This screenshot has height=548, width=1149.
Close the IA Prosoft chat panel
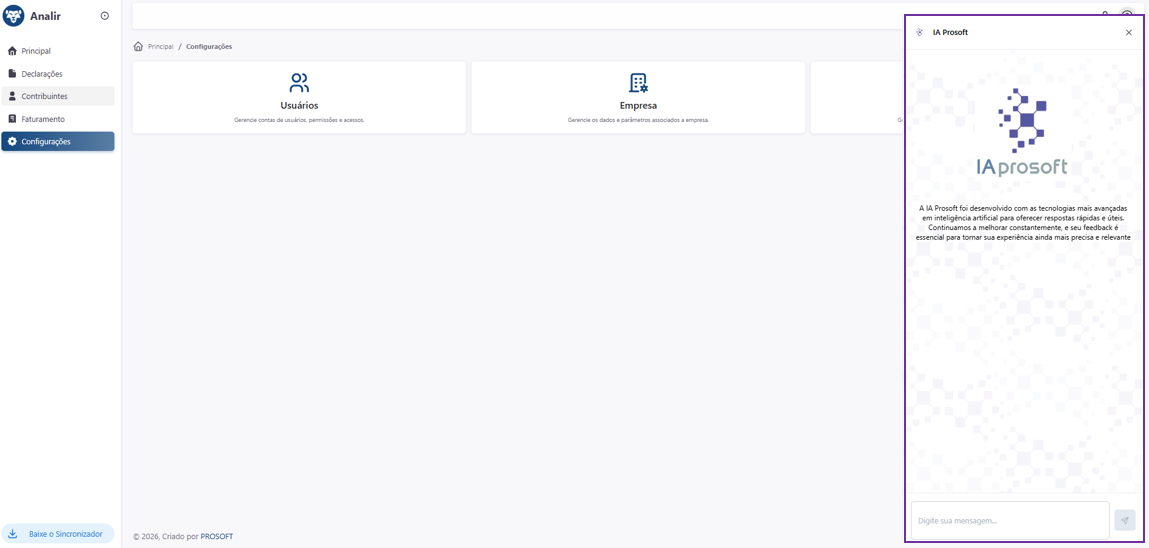pos(1128,32)
